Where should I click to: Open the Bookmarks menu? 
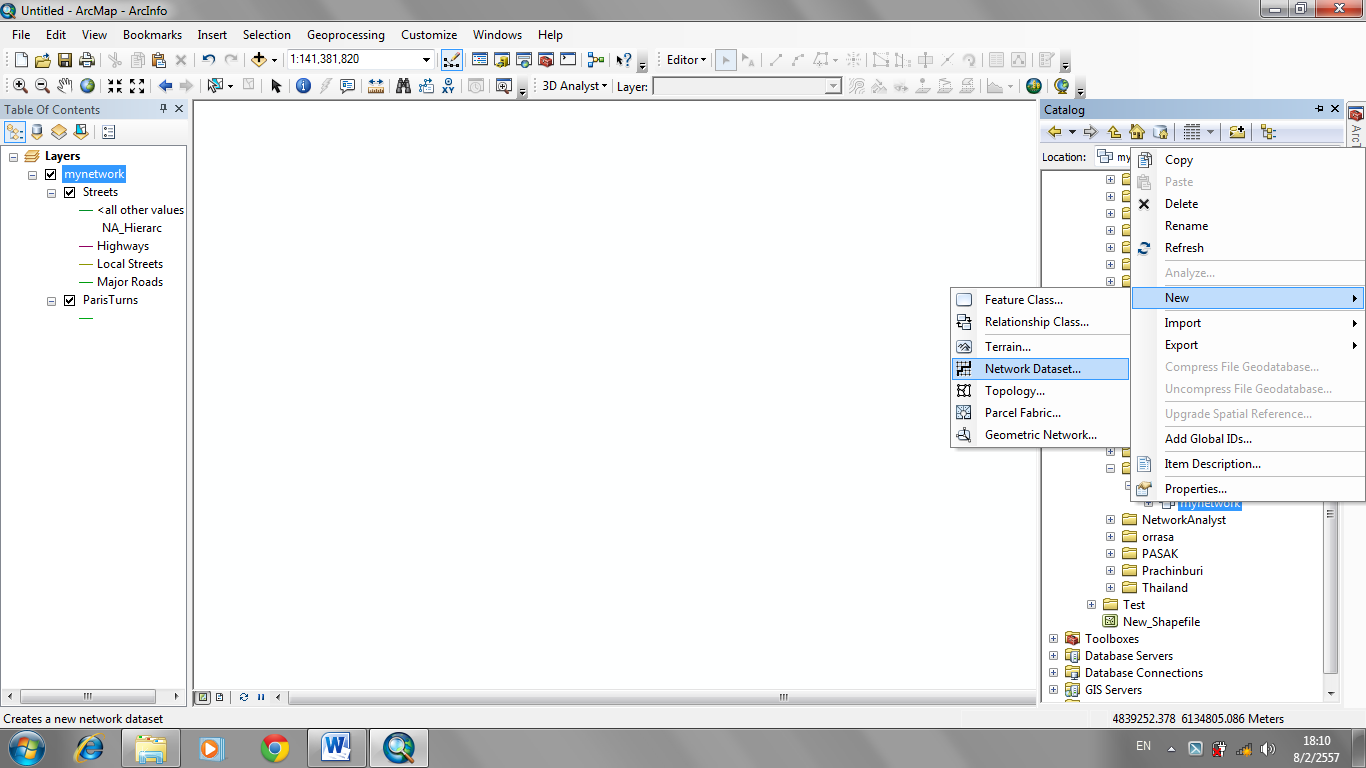(x=152, y=35)
